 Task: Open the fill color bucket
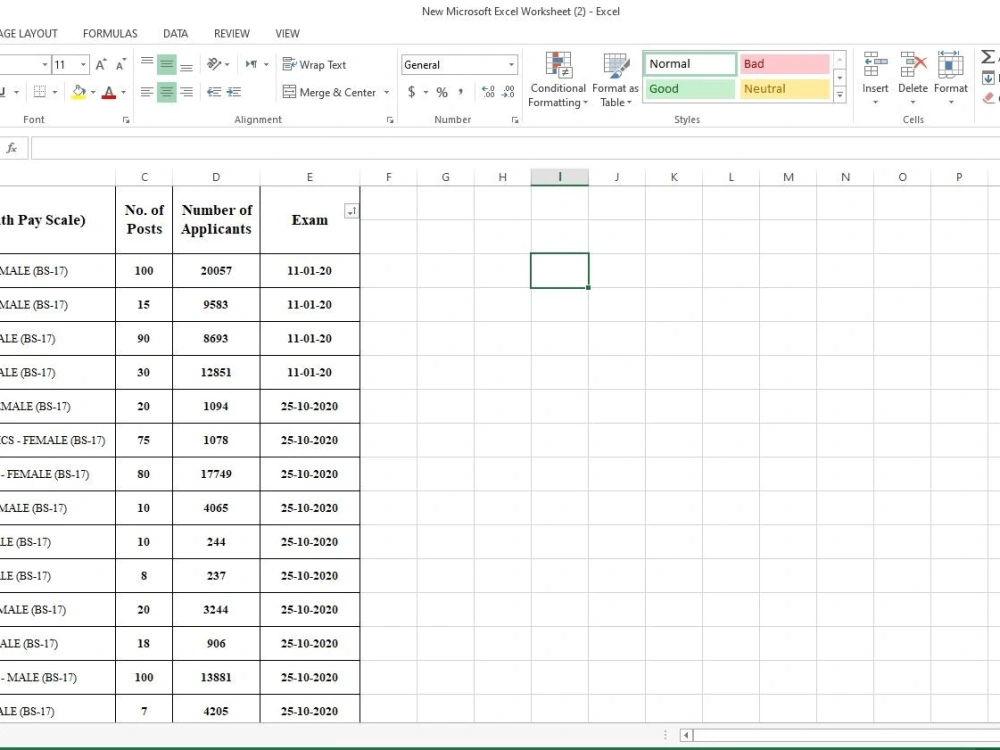point(79,92)
